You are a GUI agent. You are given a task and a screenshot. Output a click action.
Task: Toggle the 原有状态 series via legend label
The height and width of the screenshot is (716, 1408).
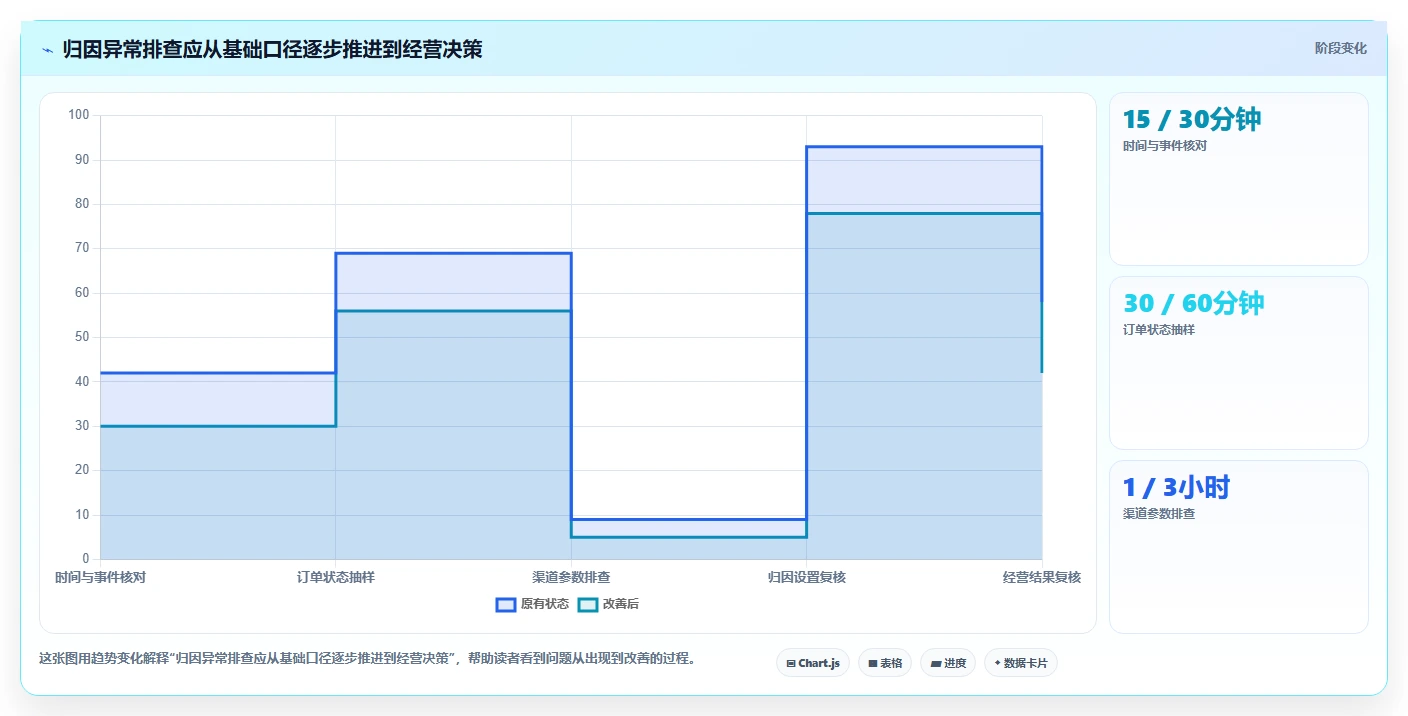tap(545, 604)
